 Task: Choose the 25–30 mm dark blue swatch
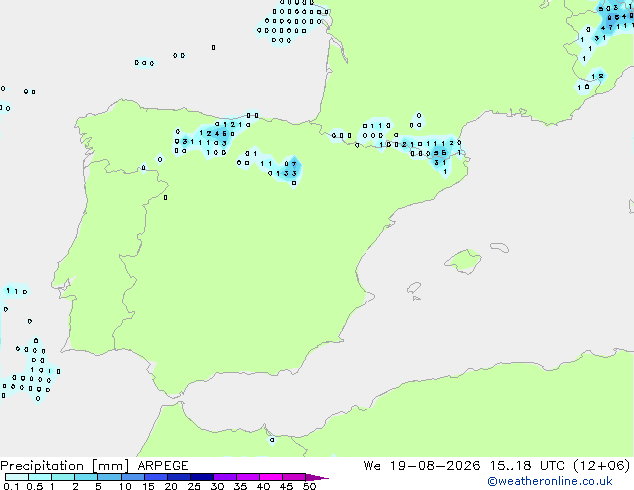coord(201,477)
